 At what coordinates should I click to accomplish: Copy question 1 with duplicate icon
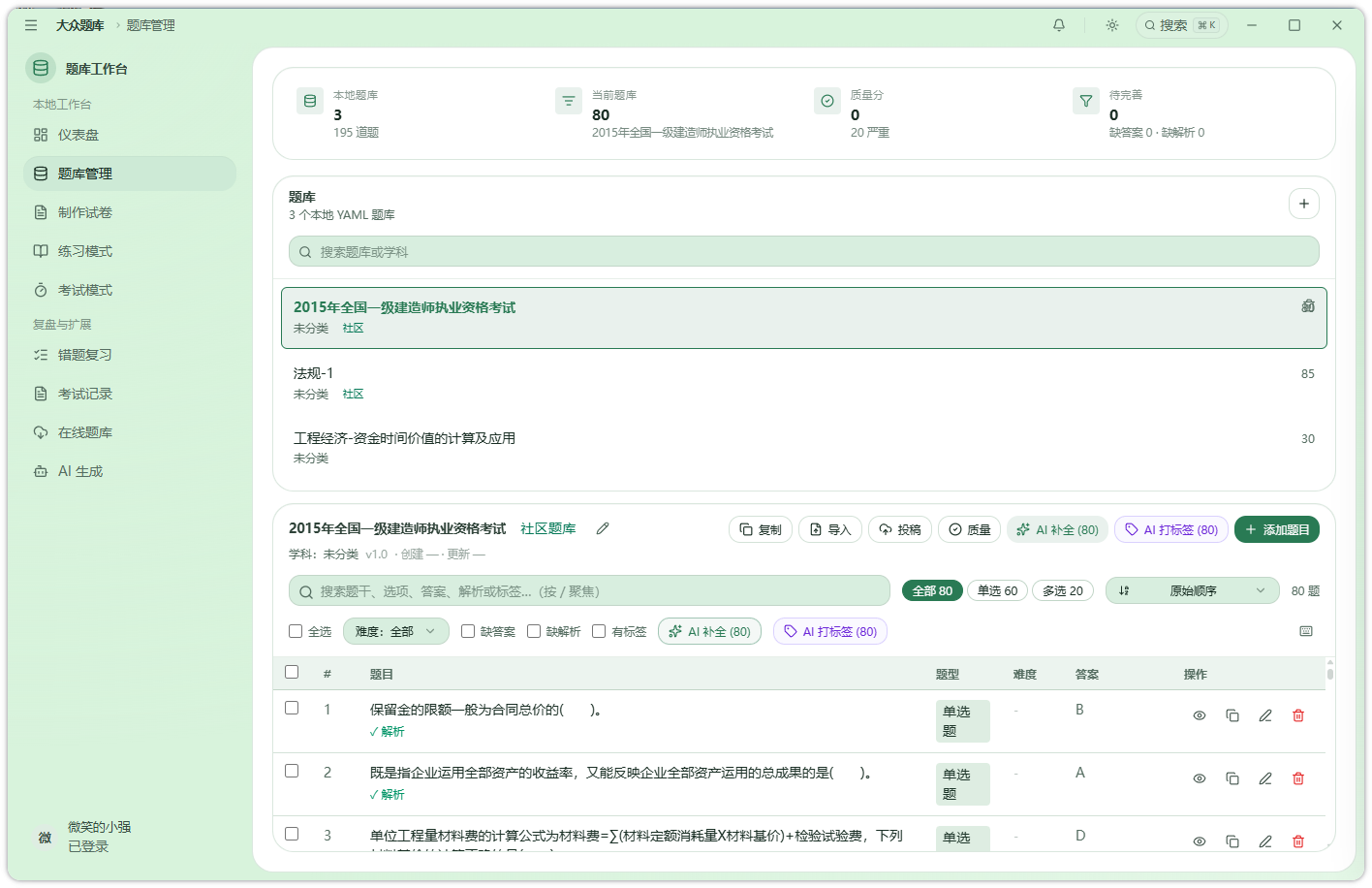tap(1232, 715)
